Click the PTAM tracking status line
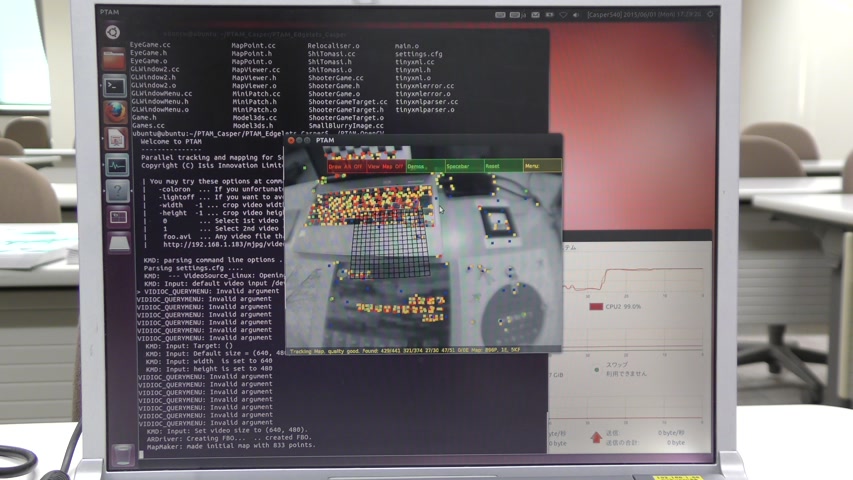 (405, 351)
